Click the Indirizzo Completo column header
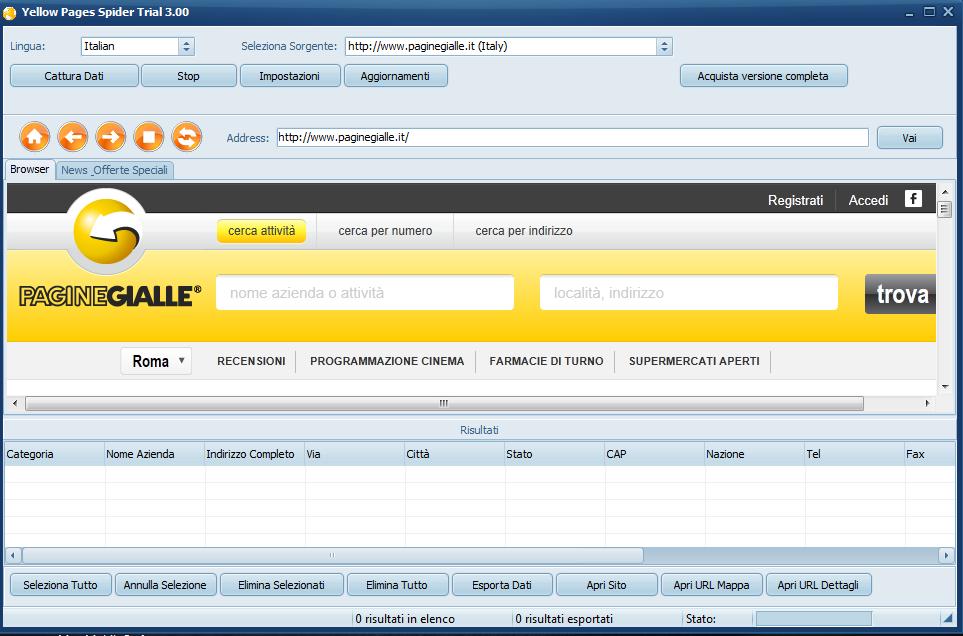Image resolution: width=963 pixels, height=636 pixels. tap(255, 454)
